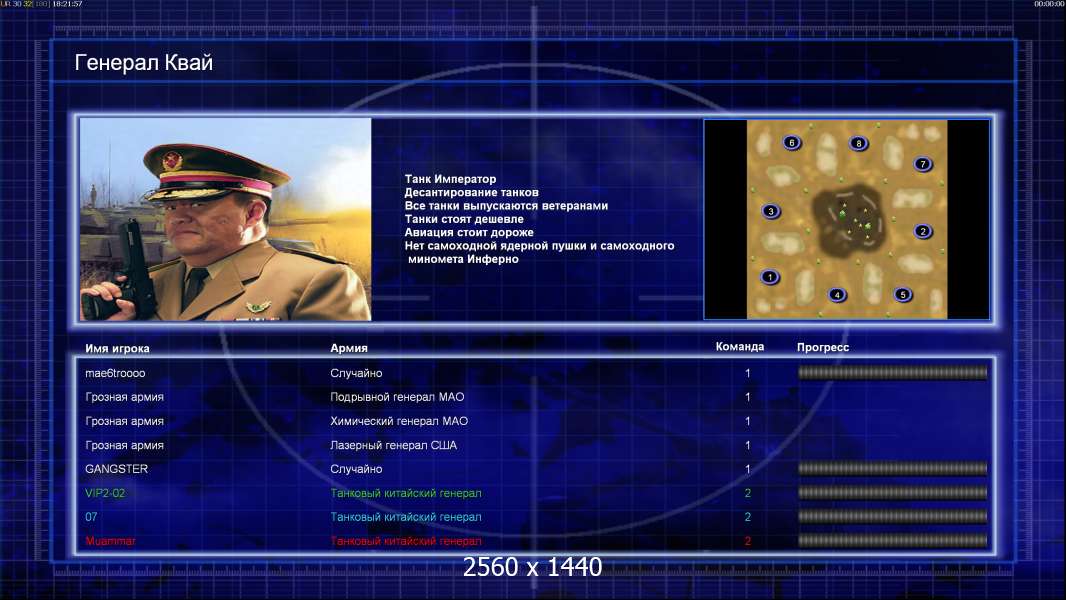Select player name GANGSTER
This screenshot has height=600, width=1066.
point(116,469)
